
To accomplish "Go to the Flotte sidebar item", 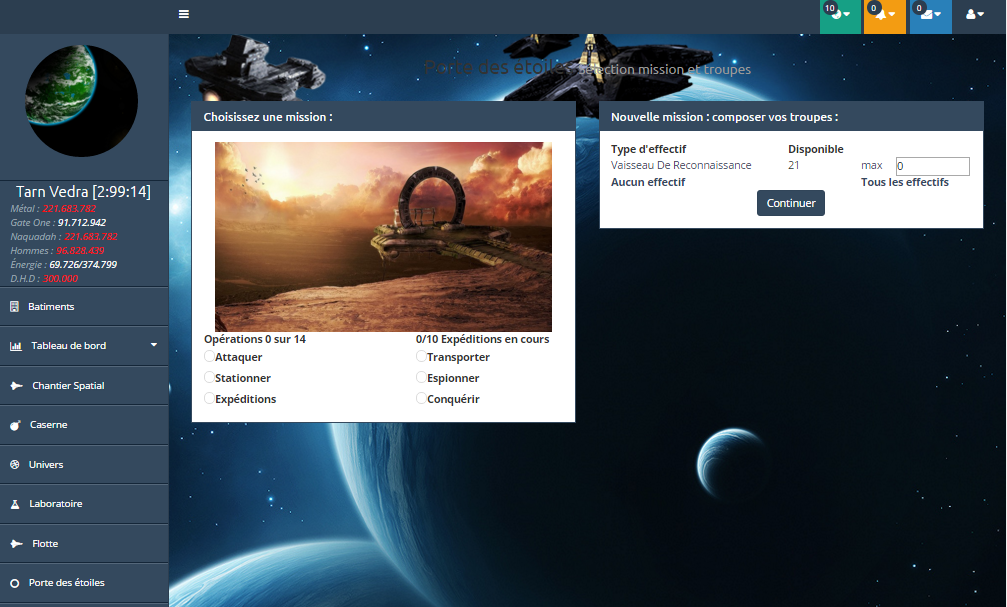I will pyautogui.click(x=84, y=543).
